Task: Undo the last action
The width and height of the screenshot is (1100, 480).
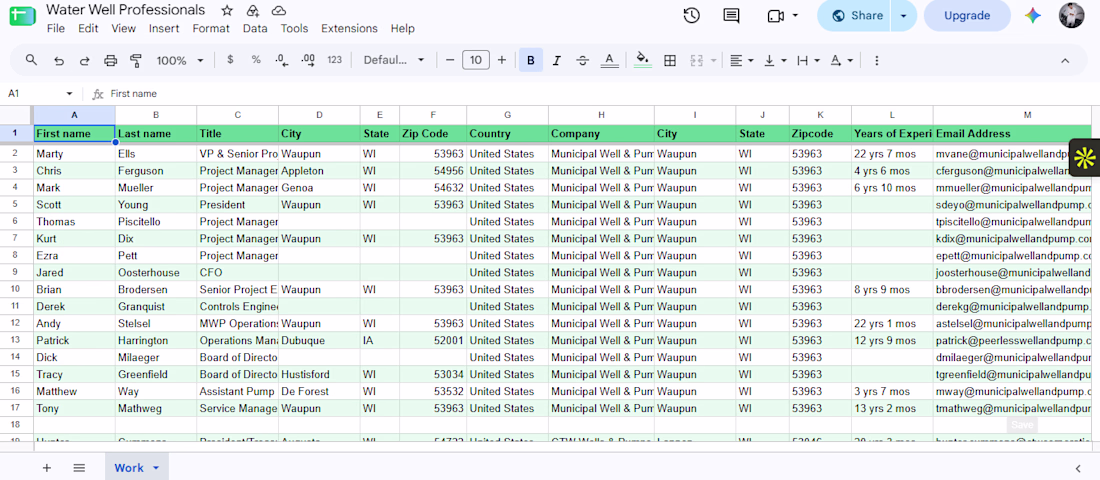Action: pos(59,61)
